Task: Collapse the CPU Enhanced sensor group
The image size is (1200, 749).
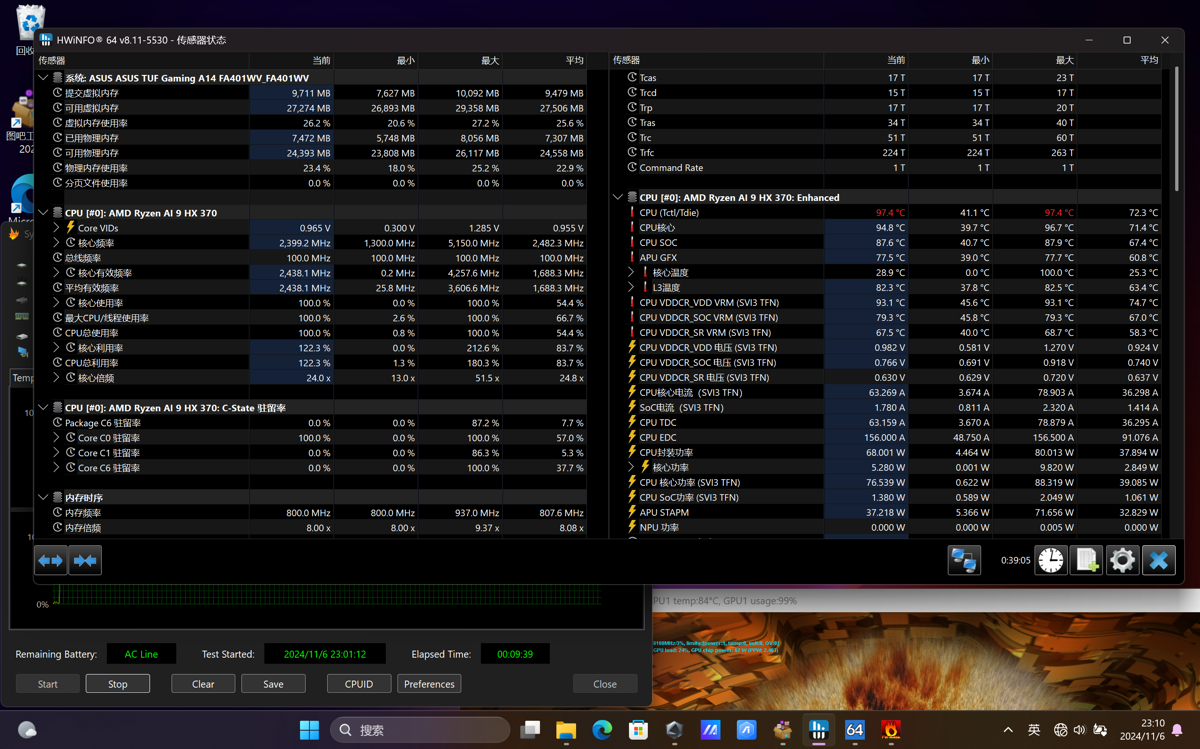Action: [x=618, y=198]
